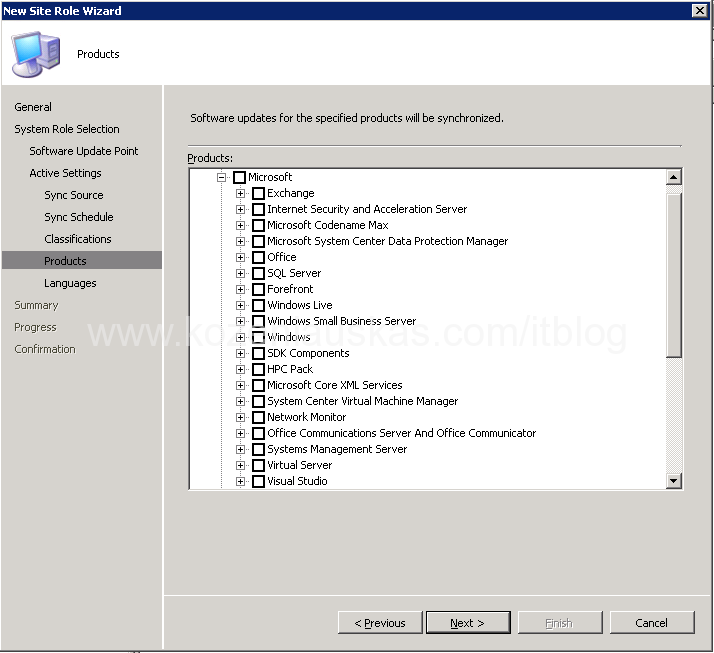Expand the Forefront node
The height and width of the screenshot is (653, 714).
pos(240,289)
